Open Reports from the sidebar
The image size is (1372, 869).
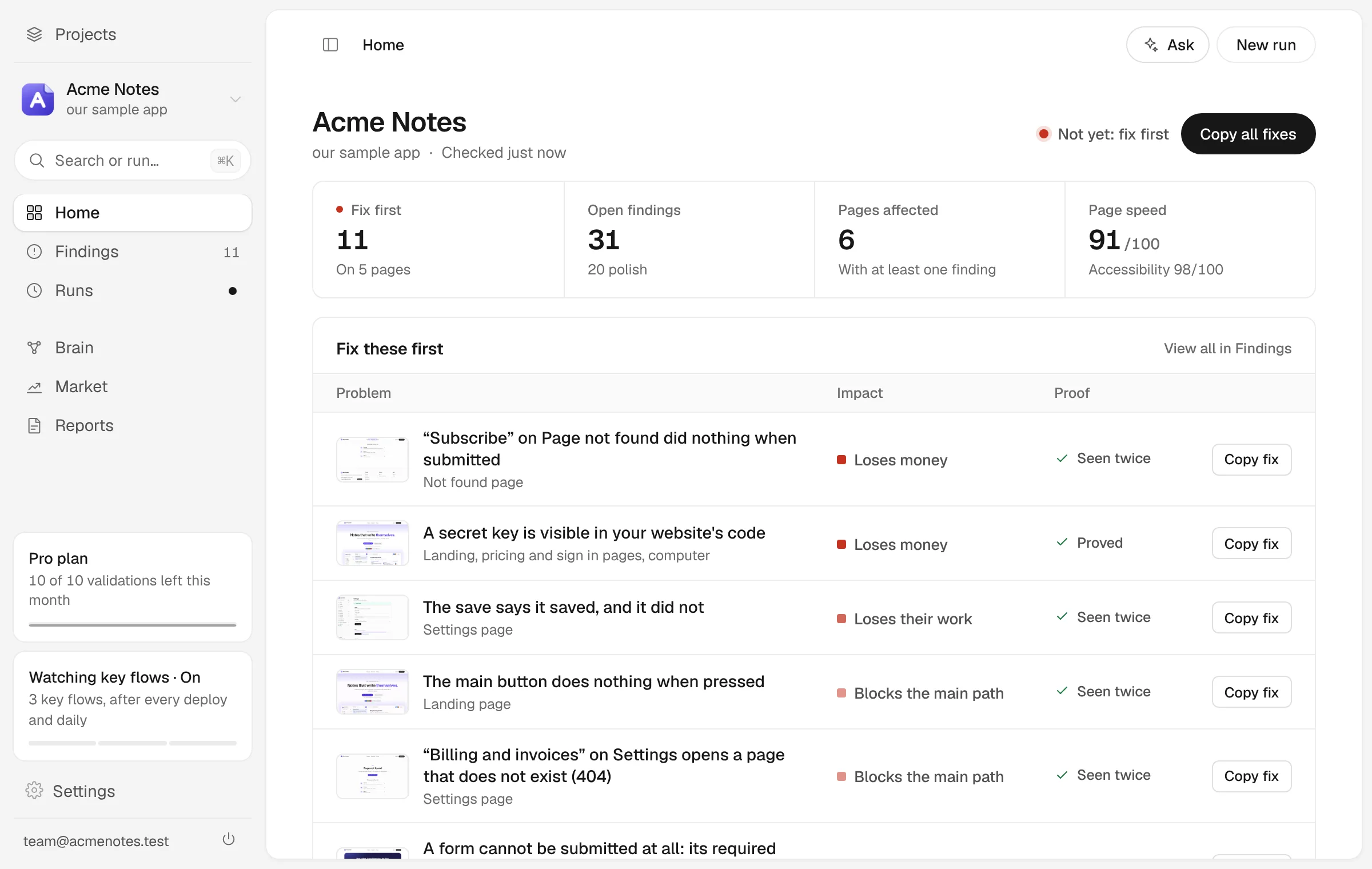pos(133,425)
